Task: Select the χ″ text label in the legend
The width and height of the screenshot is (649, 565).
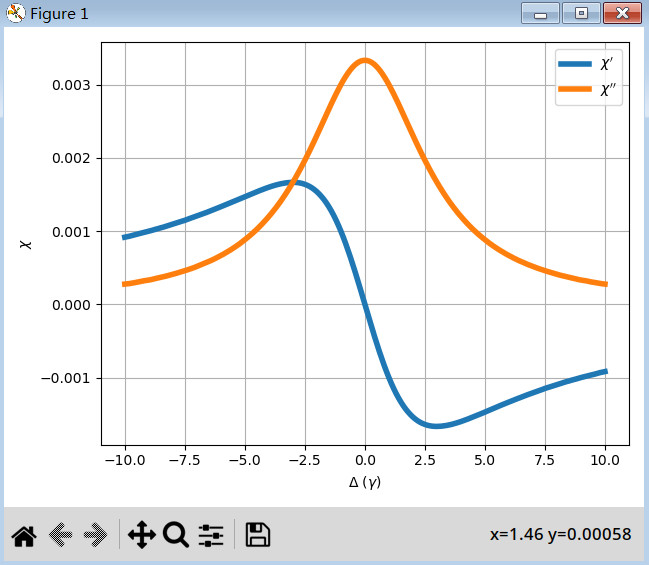Action: pos(608,88)
